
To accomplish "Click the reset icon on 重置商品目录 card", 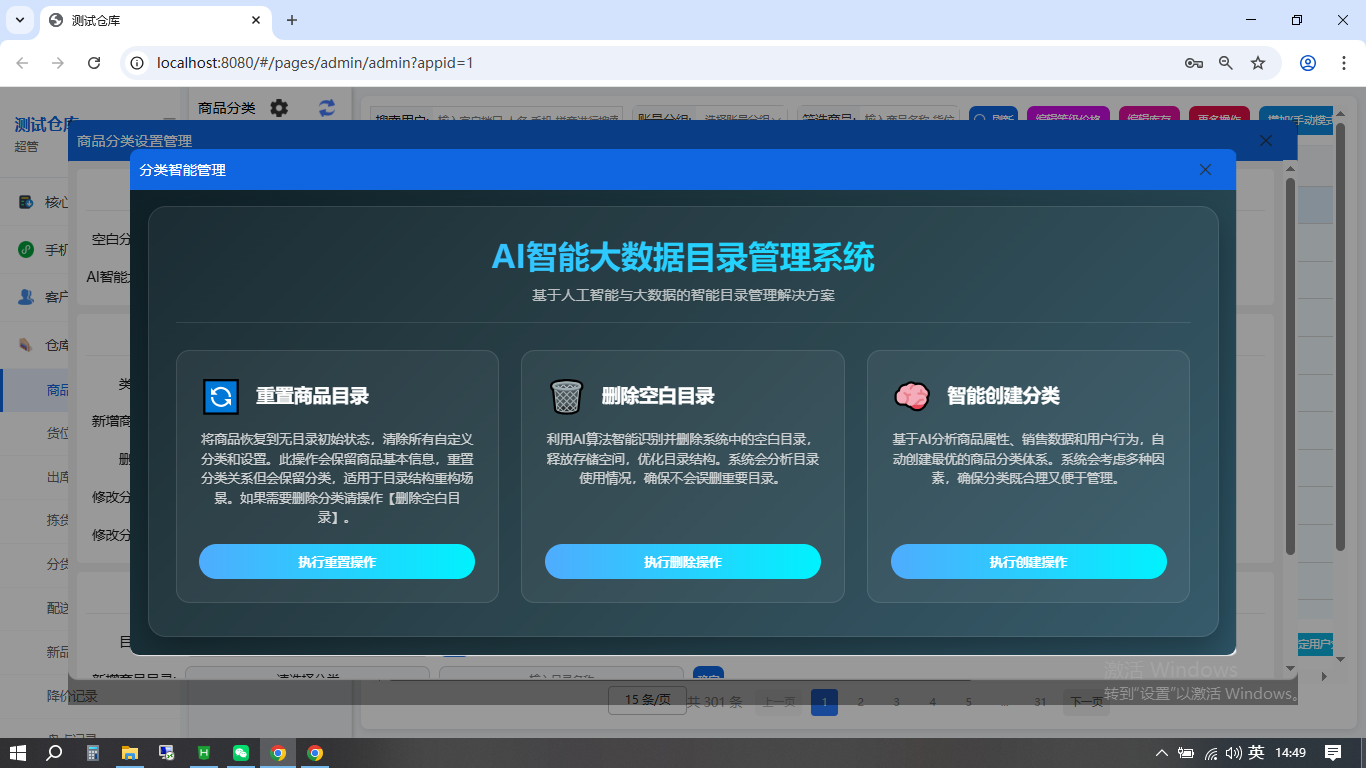I will (222, 396).
